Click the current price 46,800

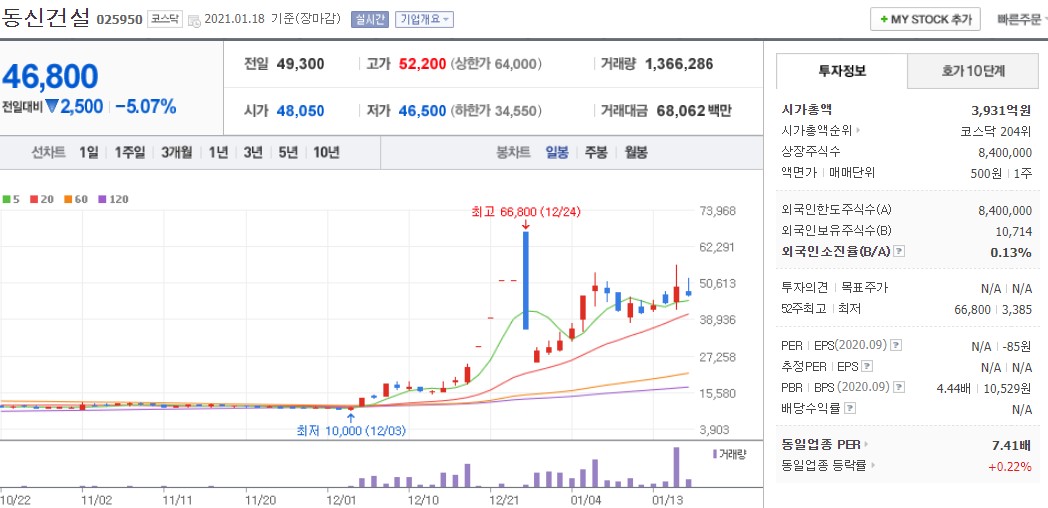click(50, 77)
